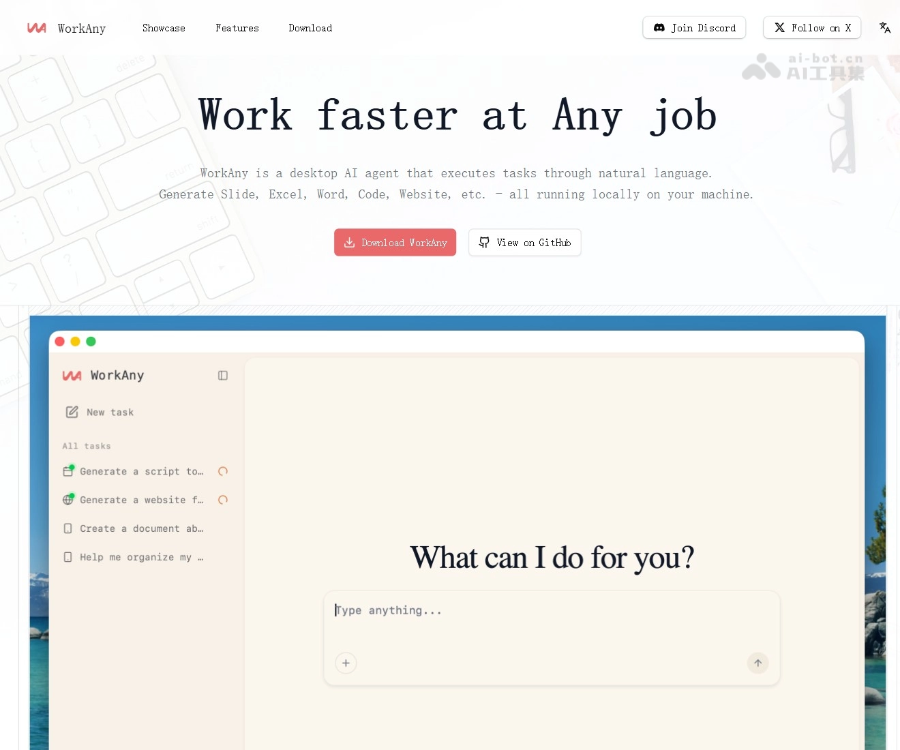The image size is (900, 750).
Task: Click the GitHub icon in View on GitHub
Action: point(483,242)
